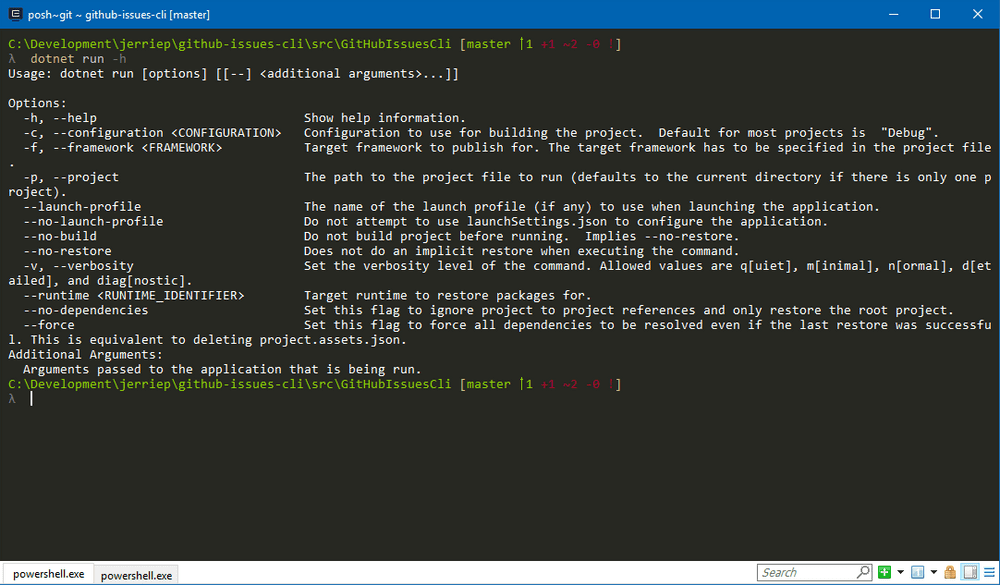The width and height of the screenshot is (1000, 585).
Task: Click the '--force' option text
Action: (48, 325)
